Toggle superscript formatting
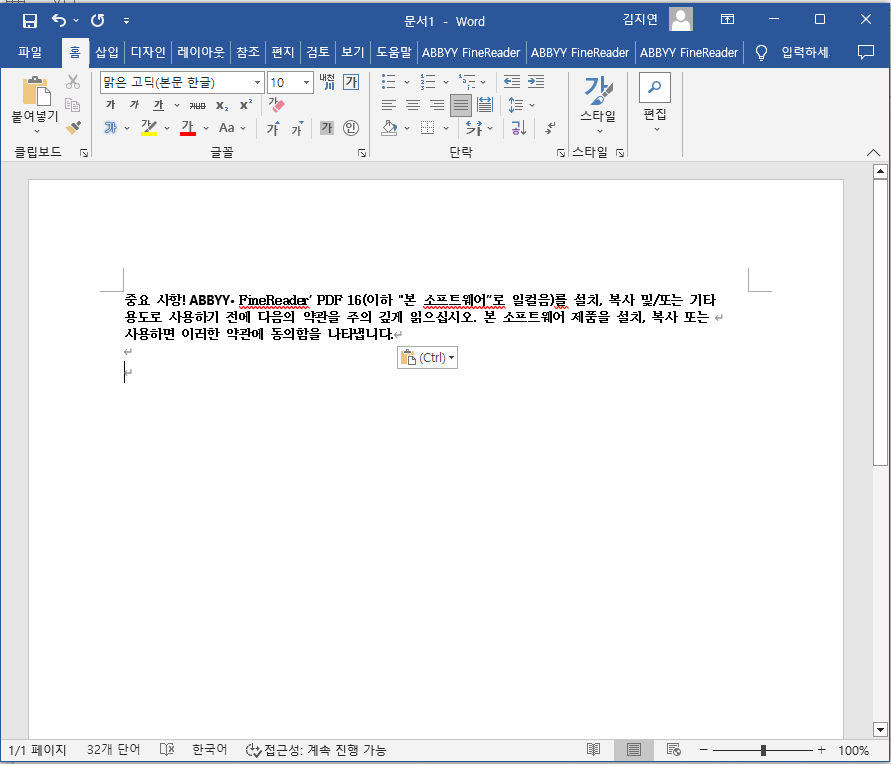The height and width of the screenshot is (764, 891). pyautogui.click(x=245, y=105)
